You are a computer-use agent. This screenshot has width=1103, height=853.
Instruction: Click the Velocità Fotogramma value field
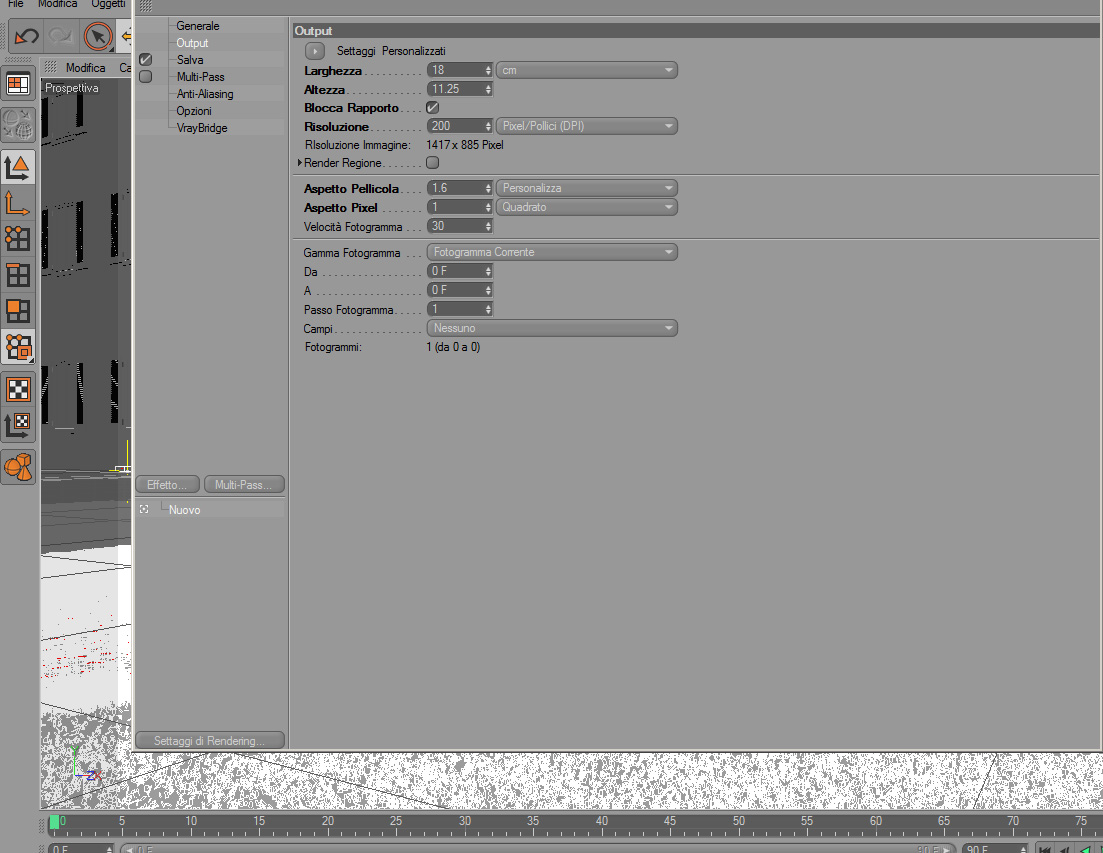tap(454, 226)
